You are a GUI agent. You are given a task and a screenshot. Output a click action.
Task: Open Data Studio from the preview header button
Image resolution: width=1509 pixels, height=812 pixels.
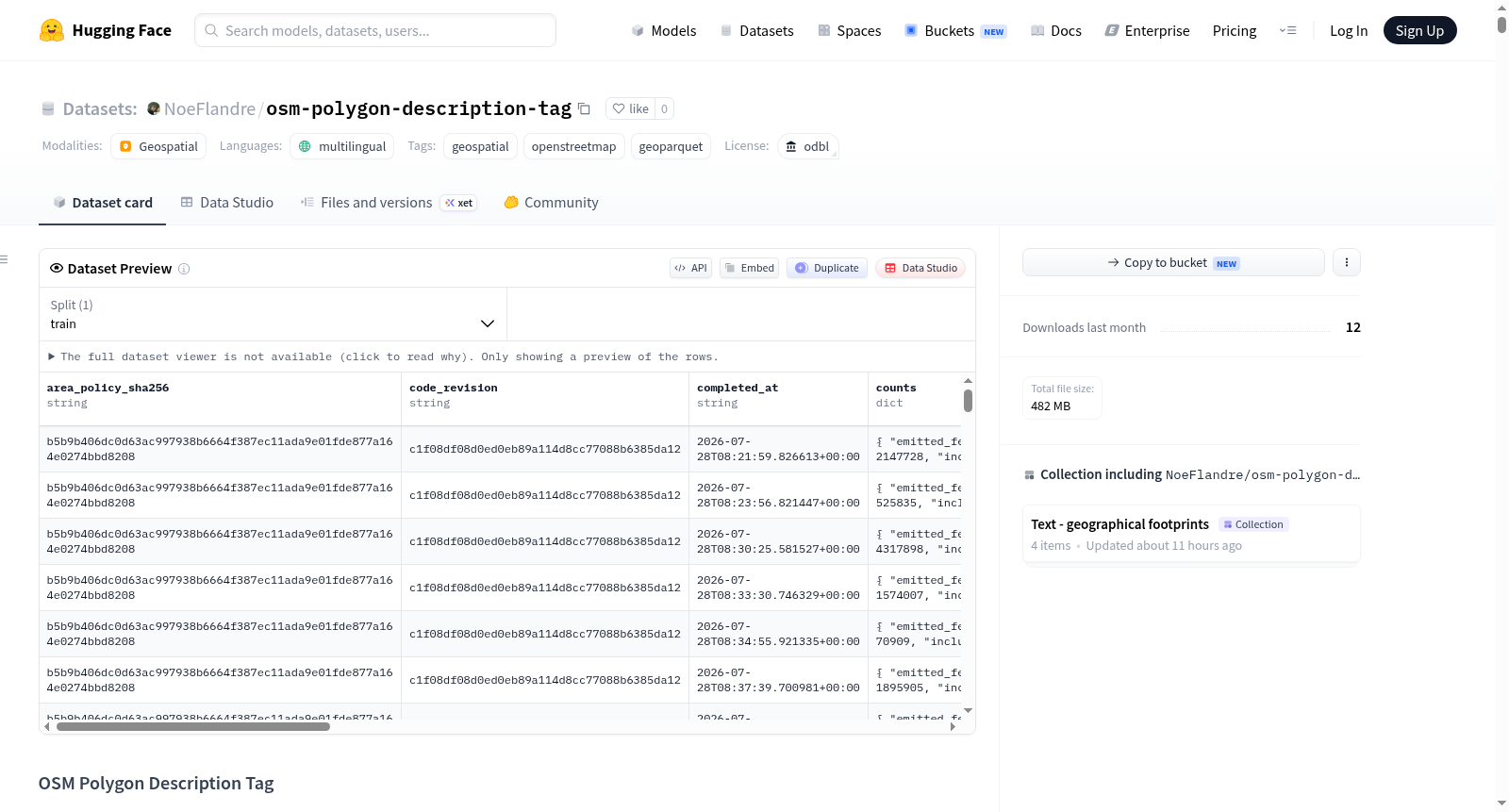coord(920,268)
